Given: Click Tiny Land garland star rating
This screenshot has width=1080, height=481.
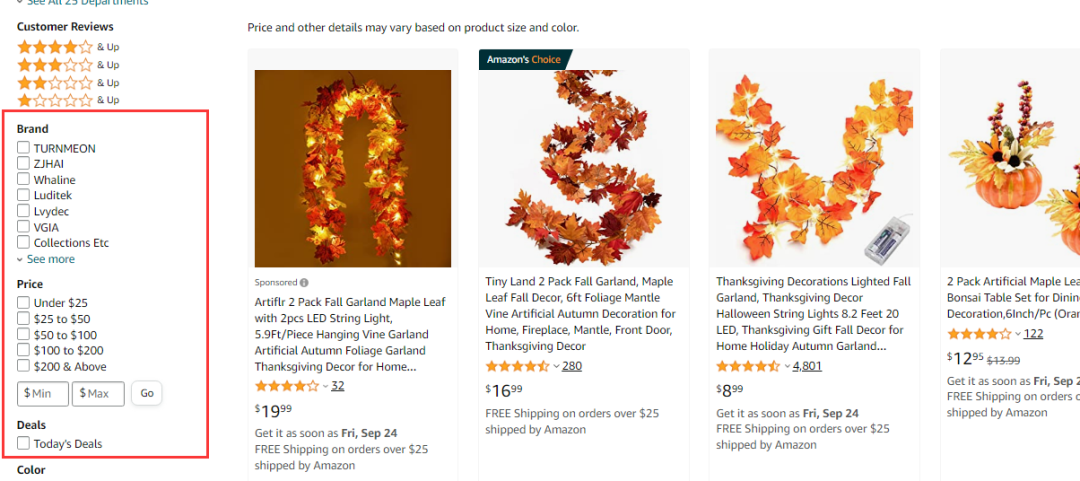Looking at the screenshot, I should click(x=517, y=366).
